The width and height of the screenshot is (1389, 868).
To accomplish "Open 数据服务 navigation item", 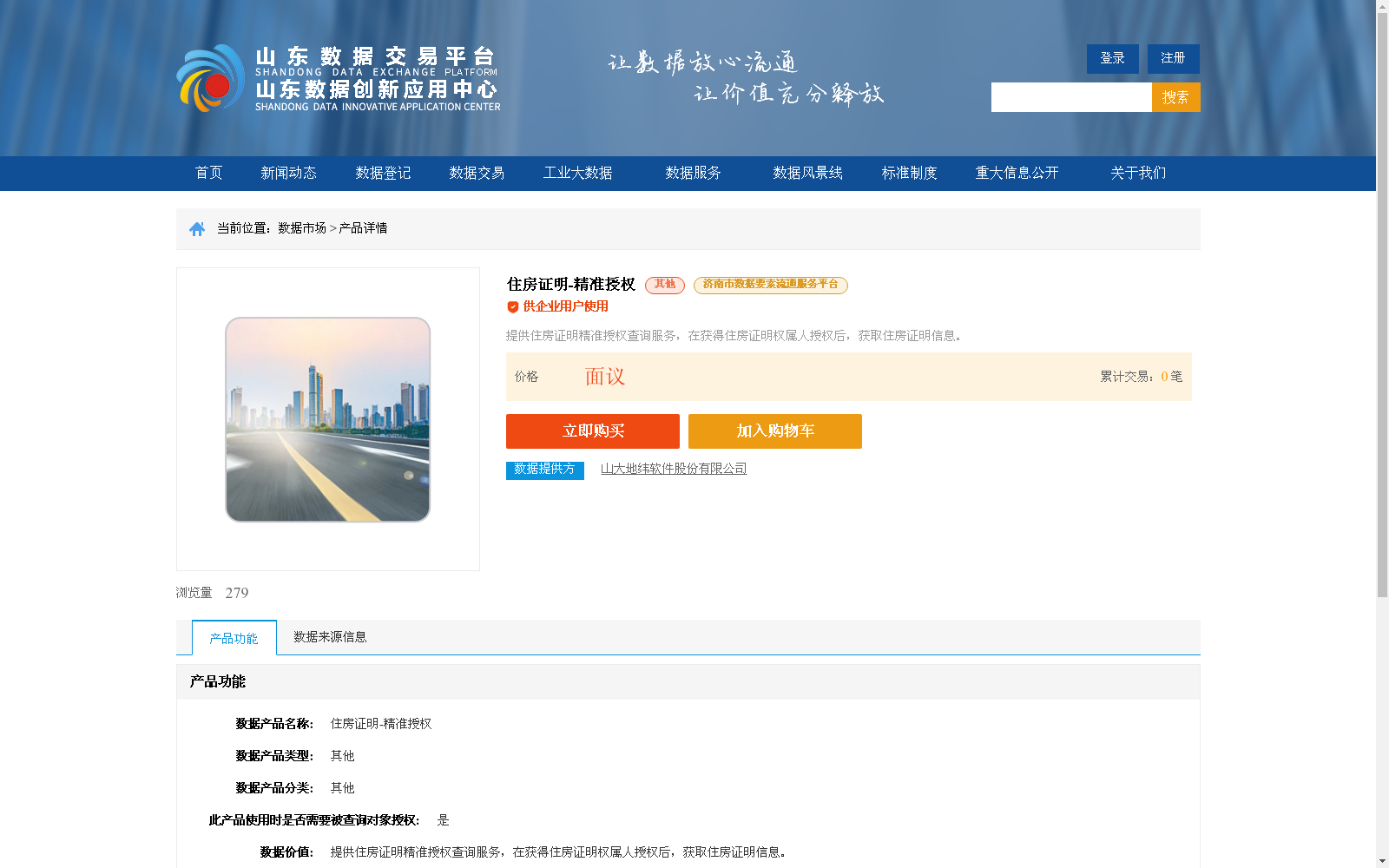I will pos(693,173).
